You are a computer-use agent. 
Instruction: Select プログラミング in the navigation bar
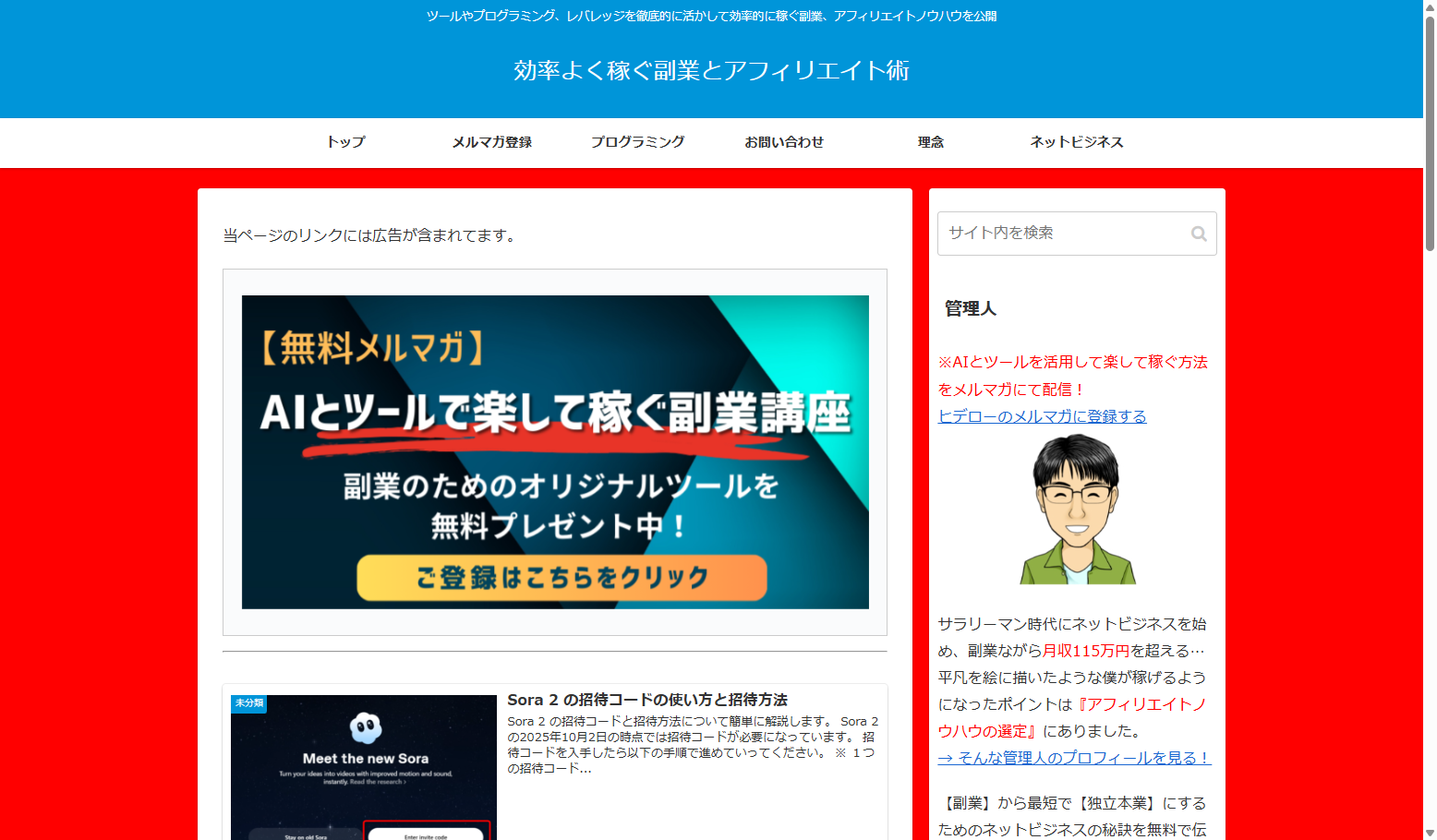click(x=637, y=142)
